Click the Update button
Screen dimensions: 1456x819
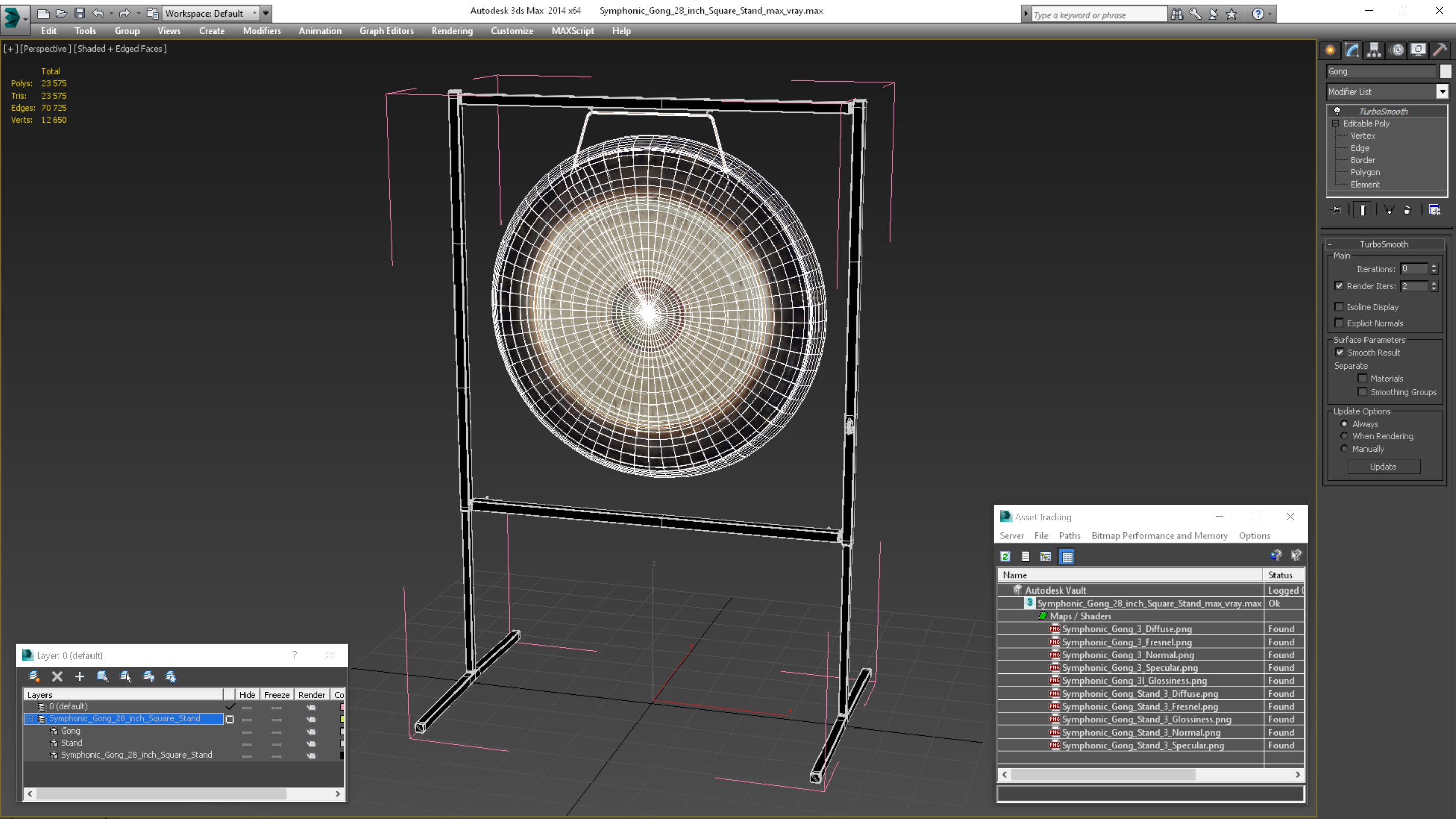coord(1383,466)
